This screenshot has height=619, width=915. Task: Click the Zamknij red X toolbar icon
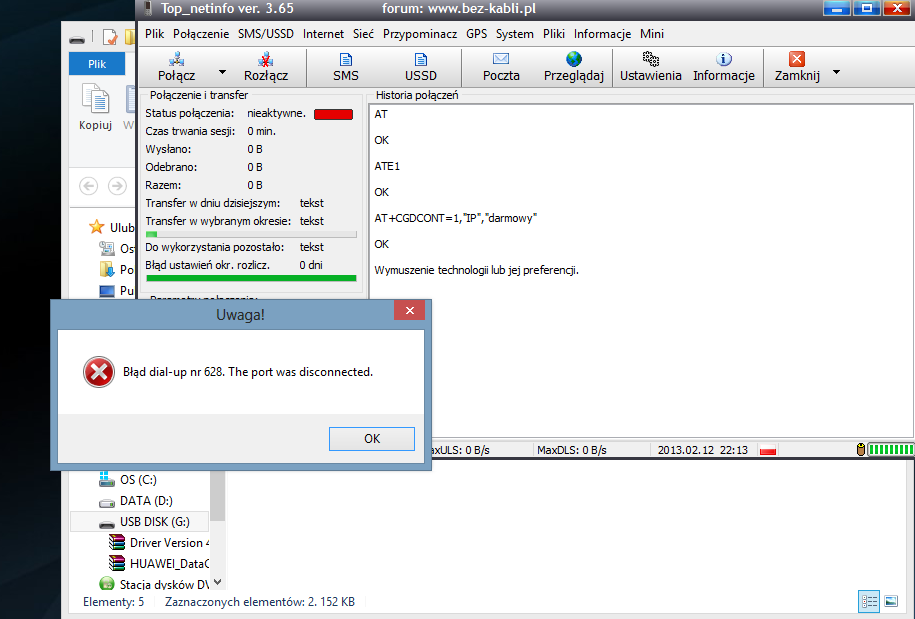click(x=797, y=60)
